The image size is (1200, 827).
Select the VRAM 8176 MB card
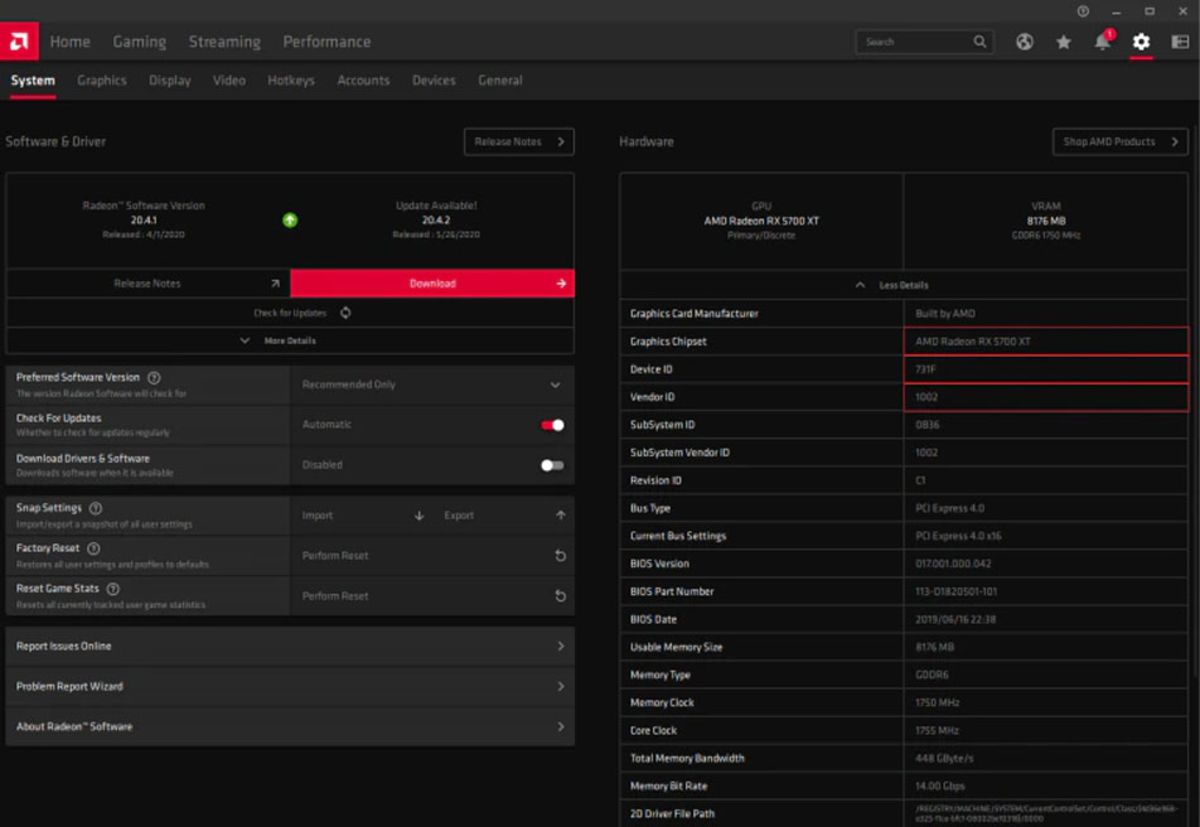tap(1046, 221)
